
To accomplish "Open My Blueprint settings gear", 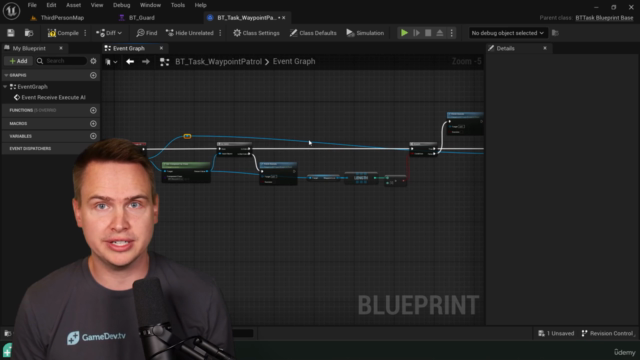I will 93,61.
